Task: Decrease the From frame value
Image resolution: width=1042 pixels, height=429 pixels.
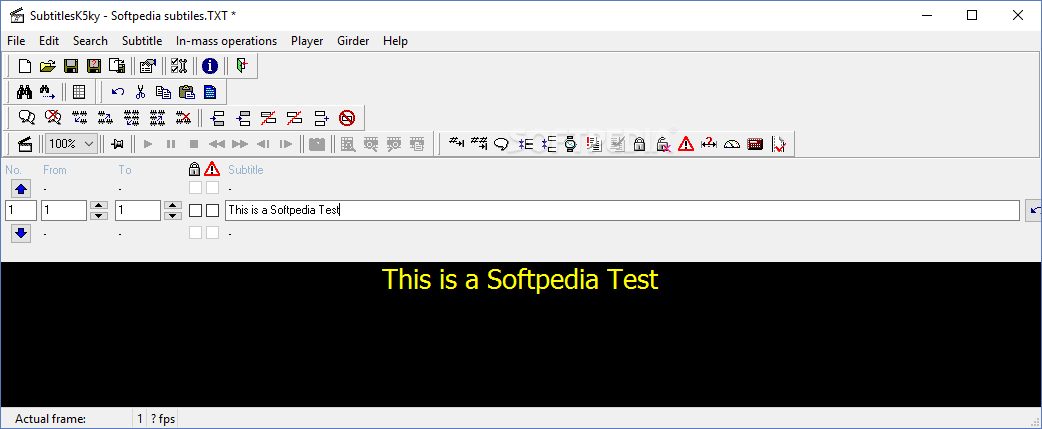Action: pyautogui.click(x=98, y=215)
